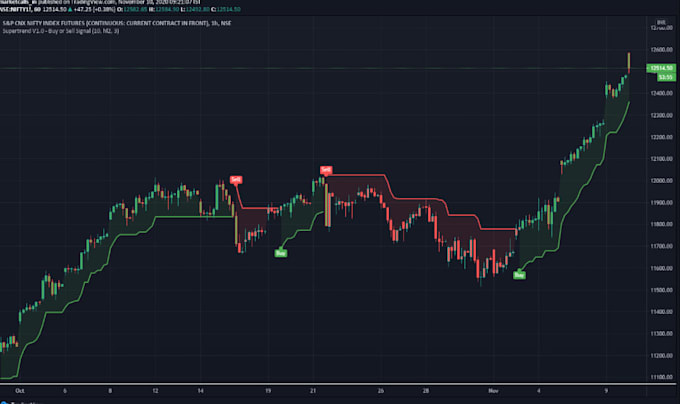680x404 pixels.
Task: Click the Sell signal label before October 19
Action: pyautogui.click(x=235, y=179)
